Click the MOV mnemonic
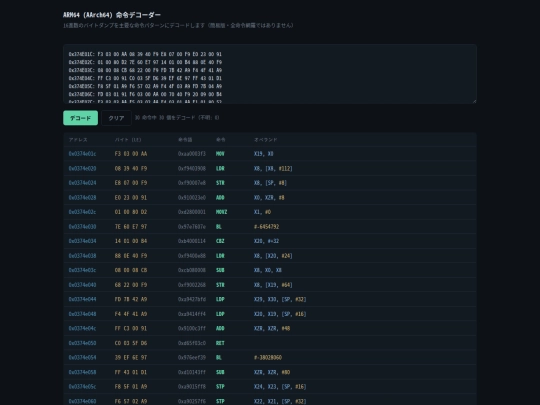 click(x=220, y=154)
